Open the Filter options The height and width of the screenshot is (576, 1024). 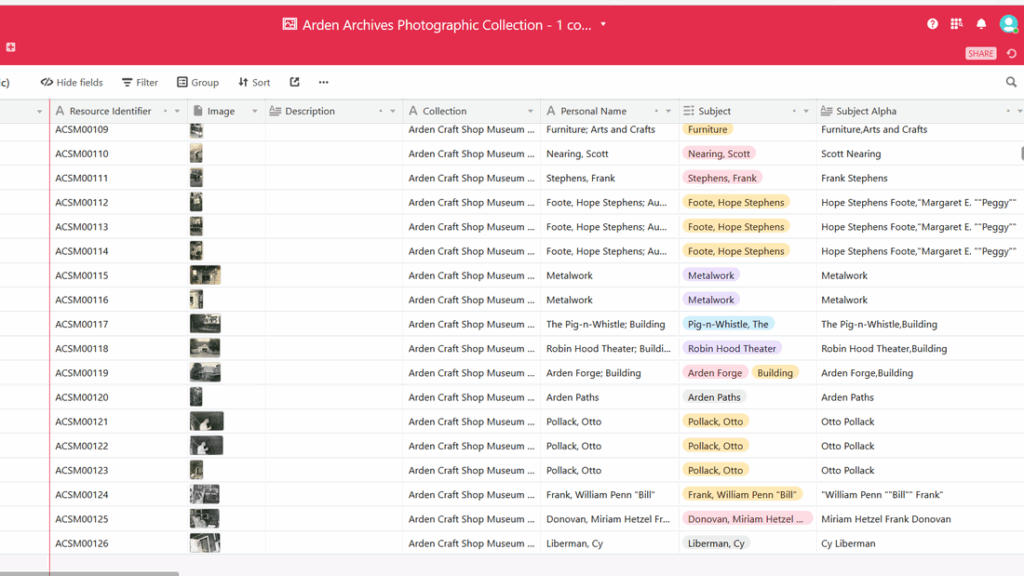pyautogui.click(x=140, y=83)
